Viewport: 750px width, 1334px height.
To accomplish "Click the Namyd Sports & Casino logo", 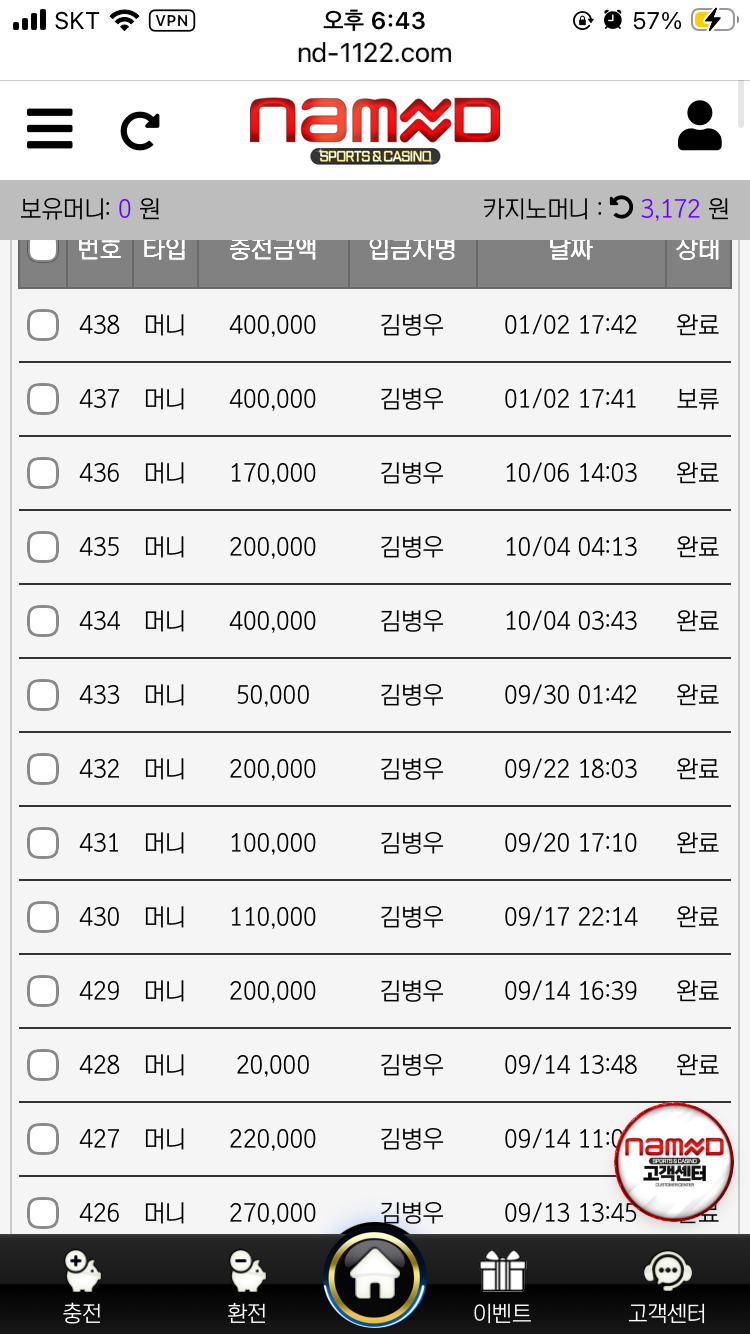I will pos(375,130).
